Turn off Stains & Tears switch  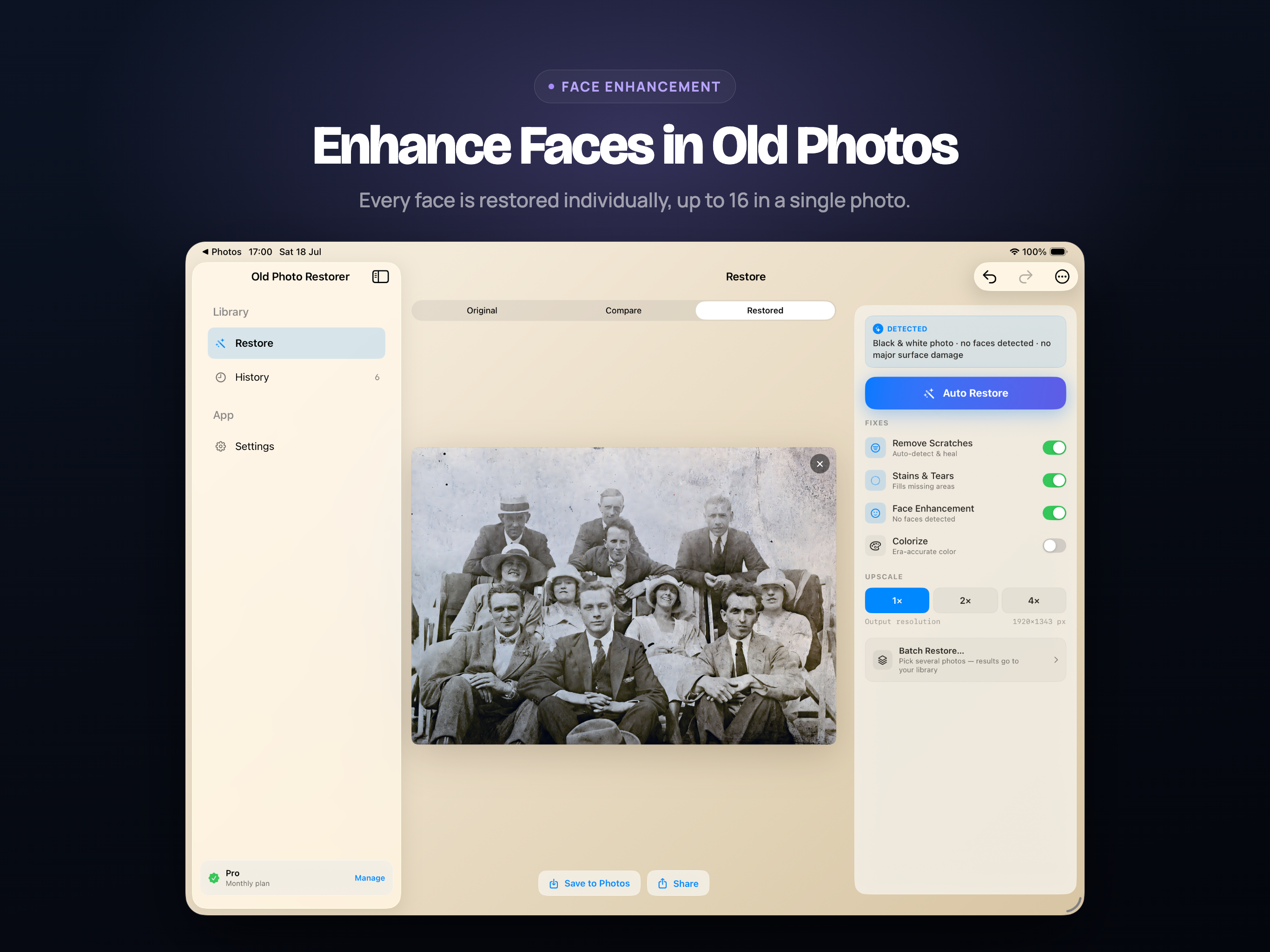[1053, 480]
